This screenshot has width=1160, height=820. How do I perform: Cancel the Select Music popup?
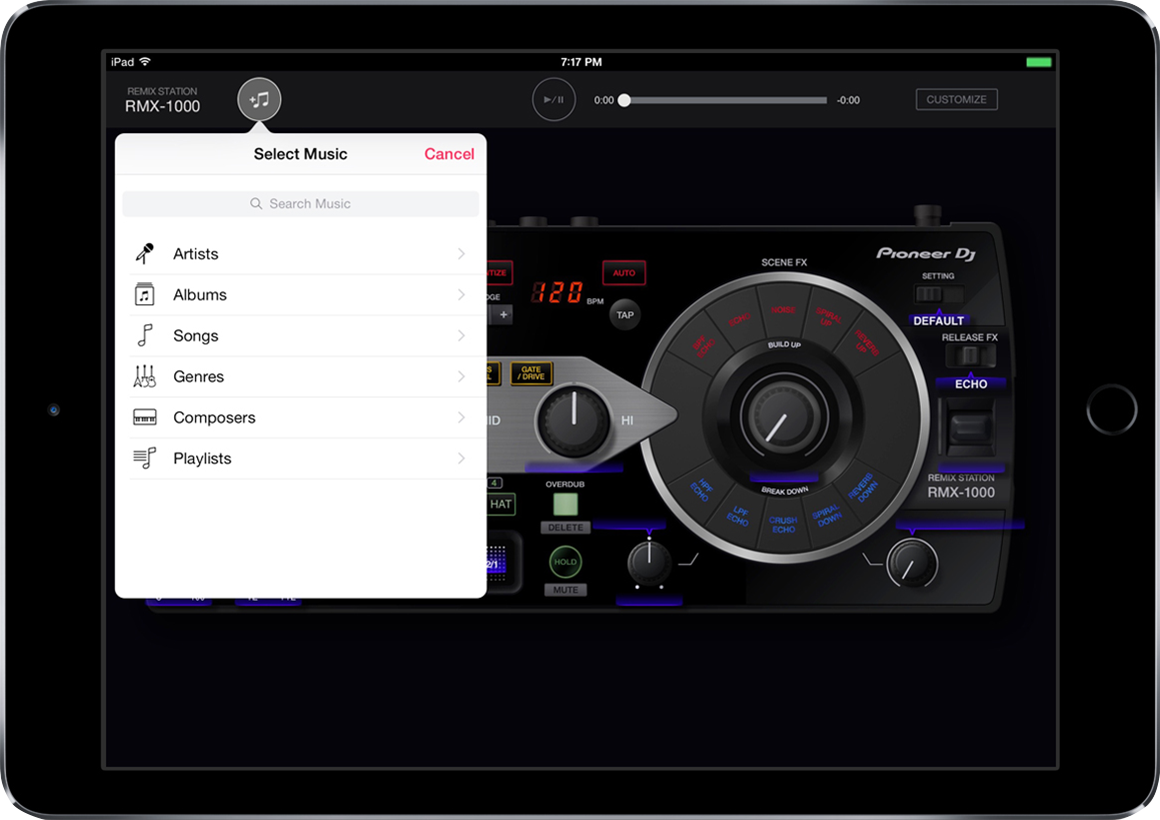[449, 154]
